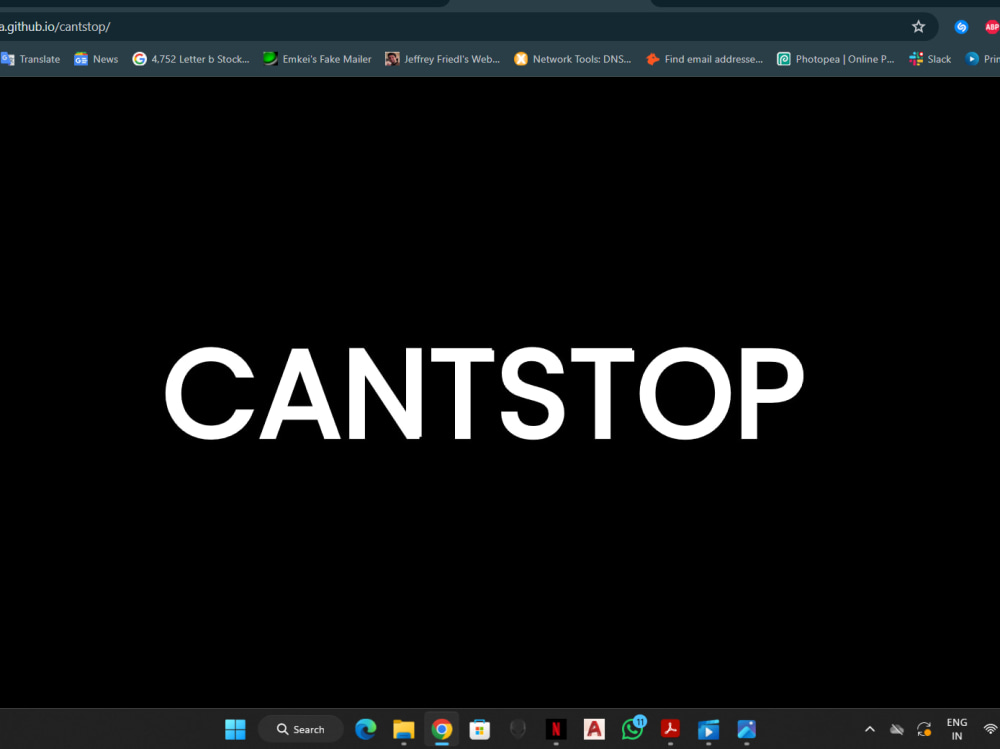Click the CANTSTOP heading text
Image resolution: width=1000 pixels, height=749 pixels.
484,394
